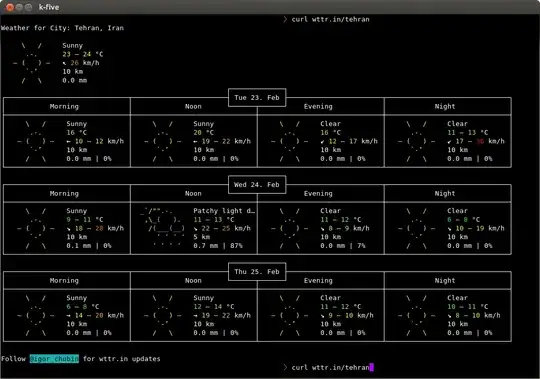Click '10 – 11 °C' Thursday night temperature
The image size is (540, 379).
point(468,307)
